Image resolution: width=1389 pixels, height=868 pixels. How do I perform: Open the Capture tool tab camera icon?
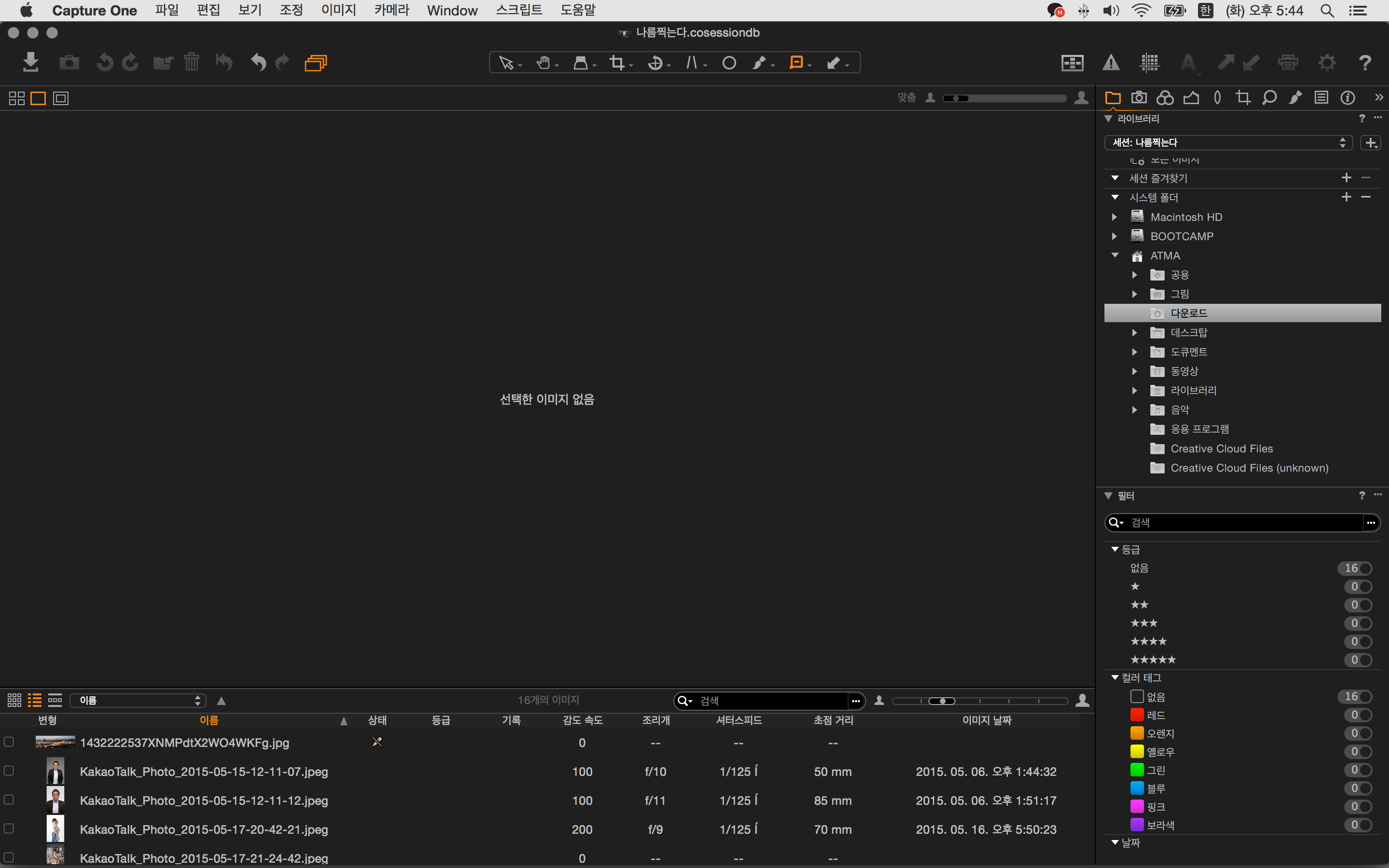pyautogui.click(x=1139, y=97)
